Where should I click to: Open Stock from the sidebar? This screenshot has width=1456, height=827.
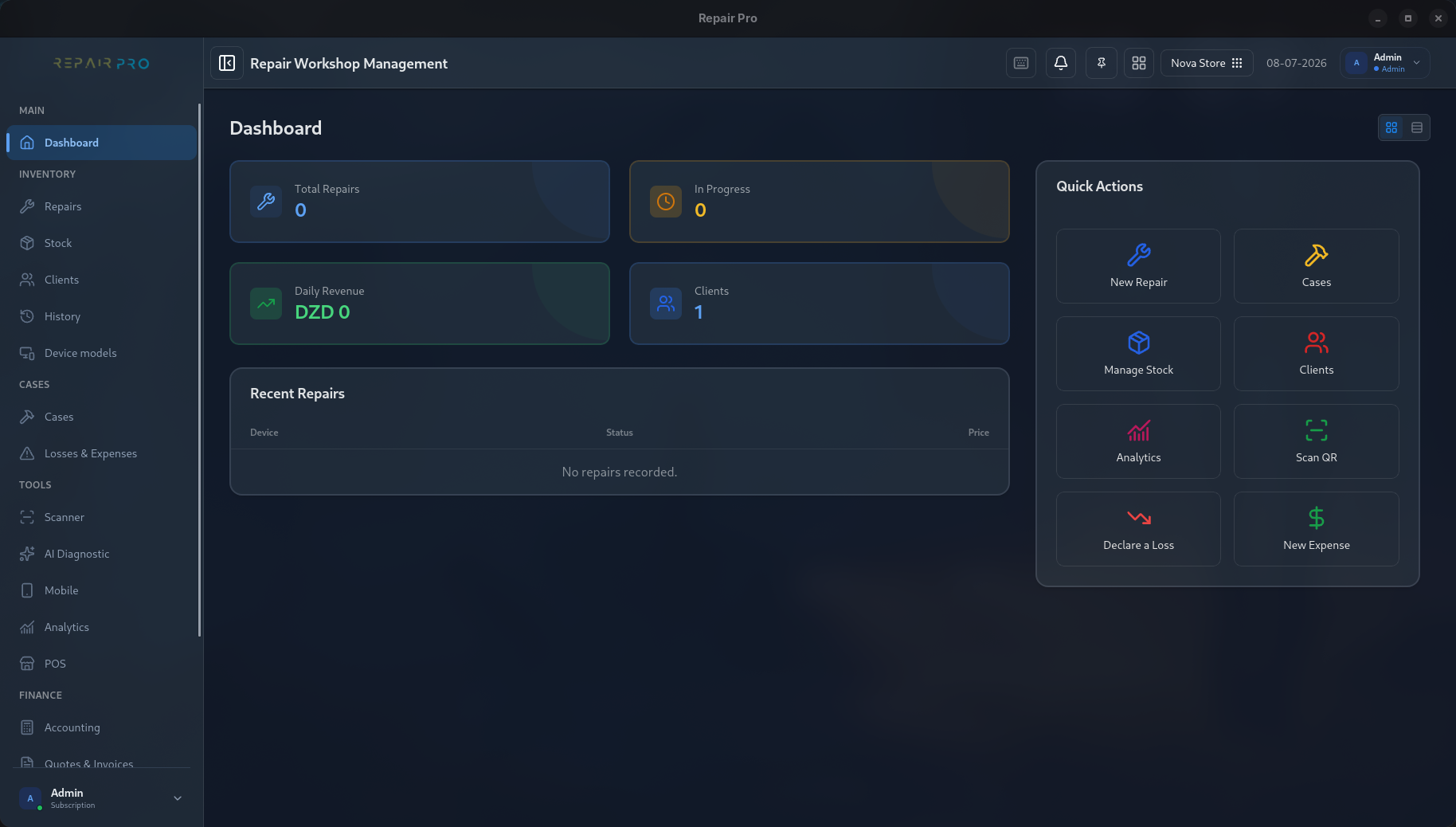coord(101,243)
